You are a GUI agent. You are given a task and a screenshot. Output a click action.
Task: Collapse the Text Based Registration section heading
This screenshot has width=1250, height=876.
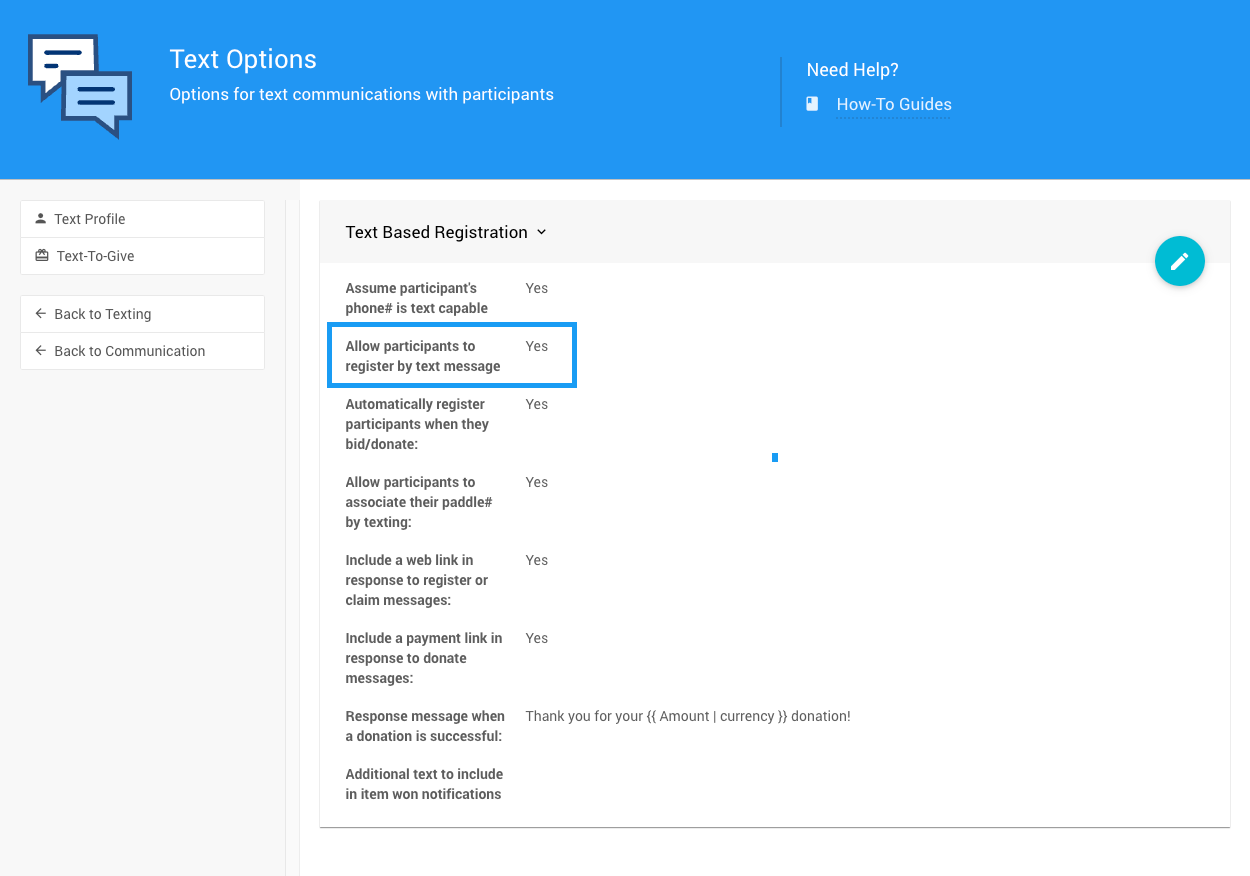click(436, 232)
